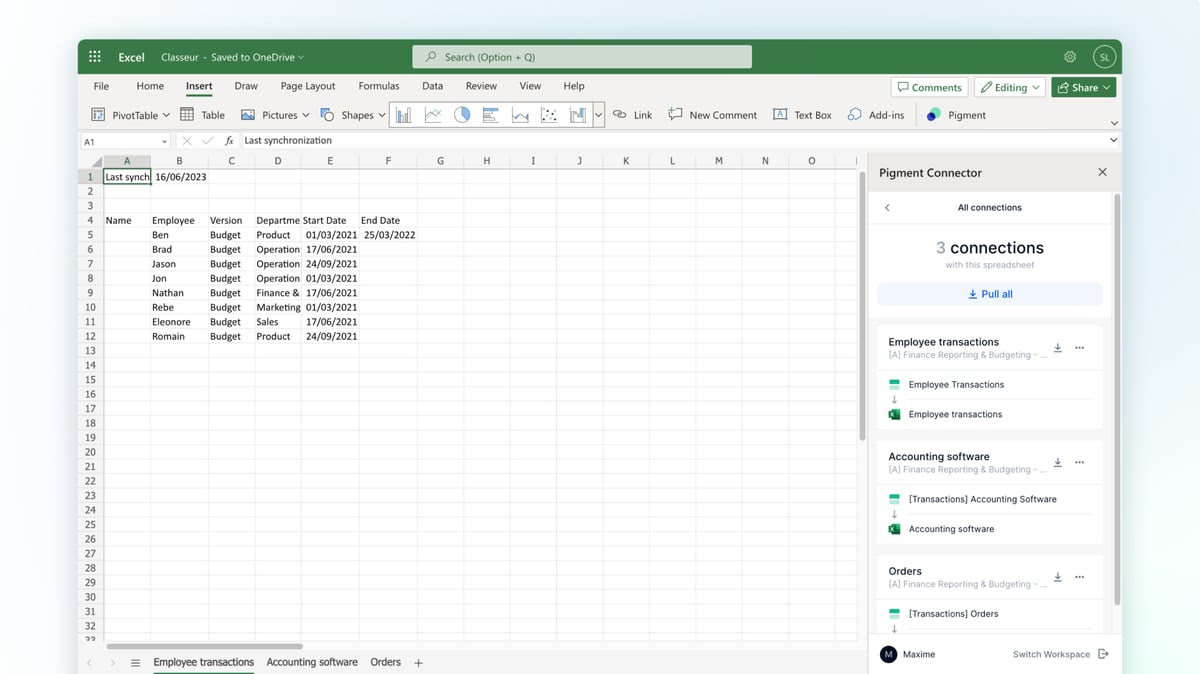Open the Accounting software sheet tab

(x=312, y=662)
